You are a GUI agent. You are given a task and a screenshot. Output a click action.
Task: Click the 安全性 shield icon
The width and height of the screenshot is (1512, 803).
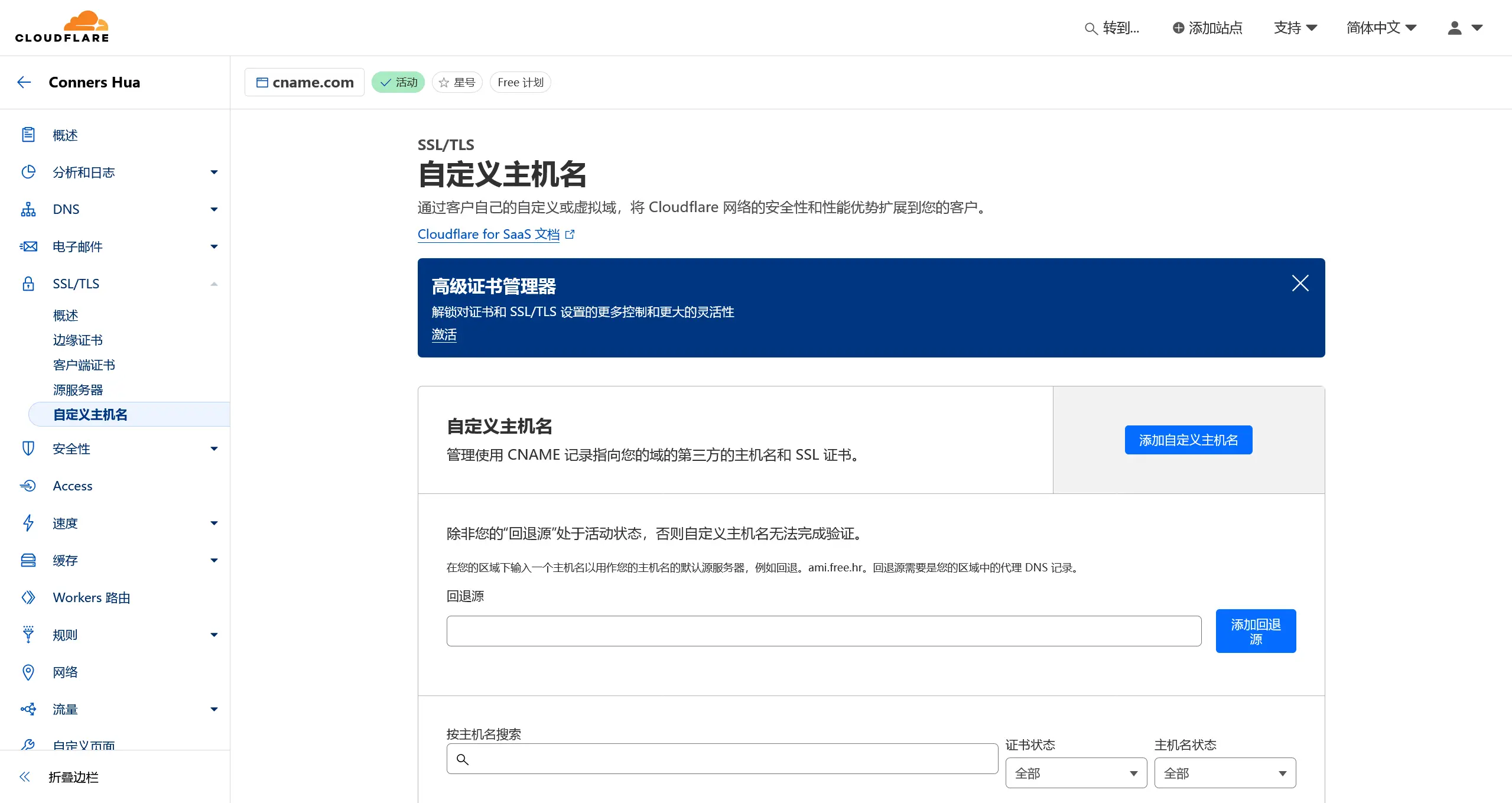point(28,448)
